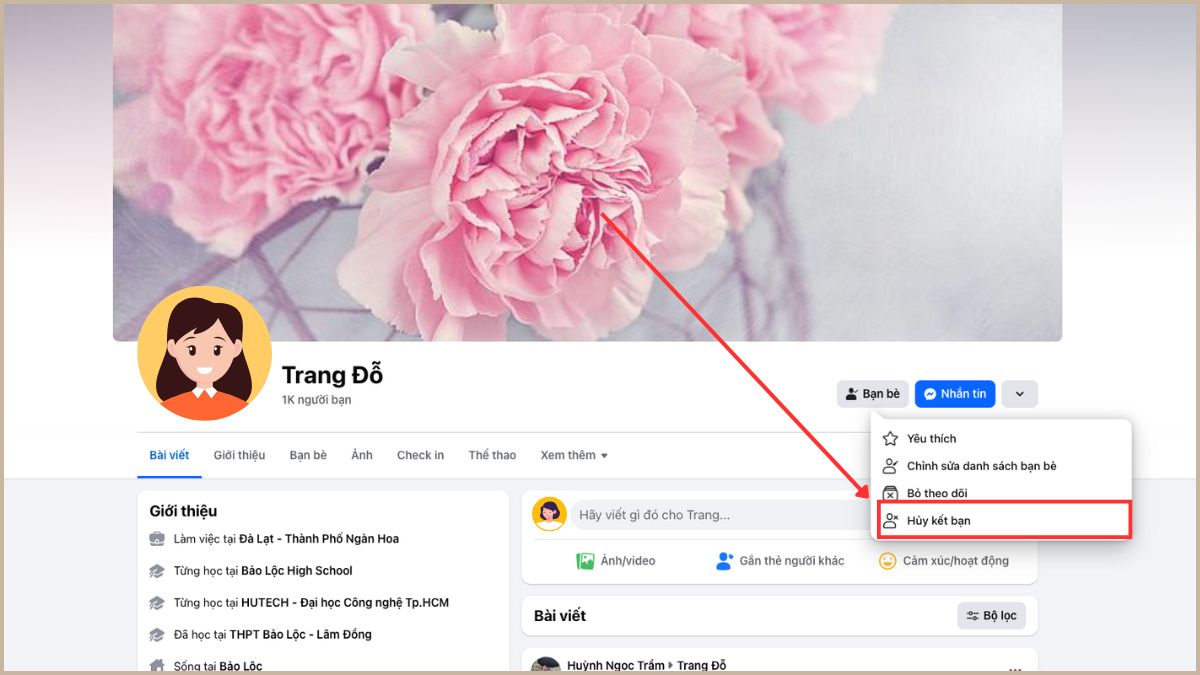The width and height of the screenshot is (1200, 675).
Task: Click the unfollow box icon
Action: [890, 493]
